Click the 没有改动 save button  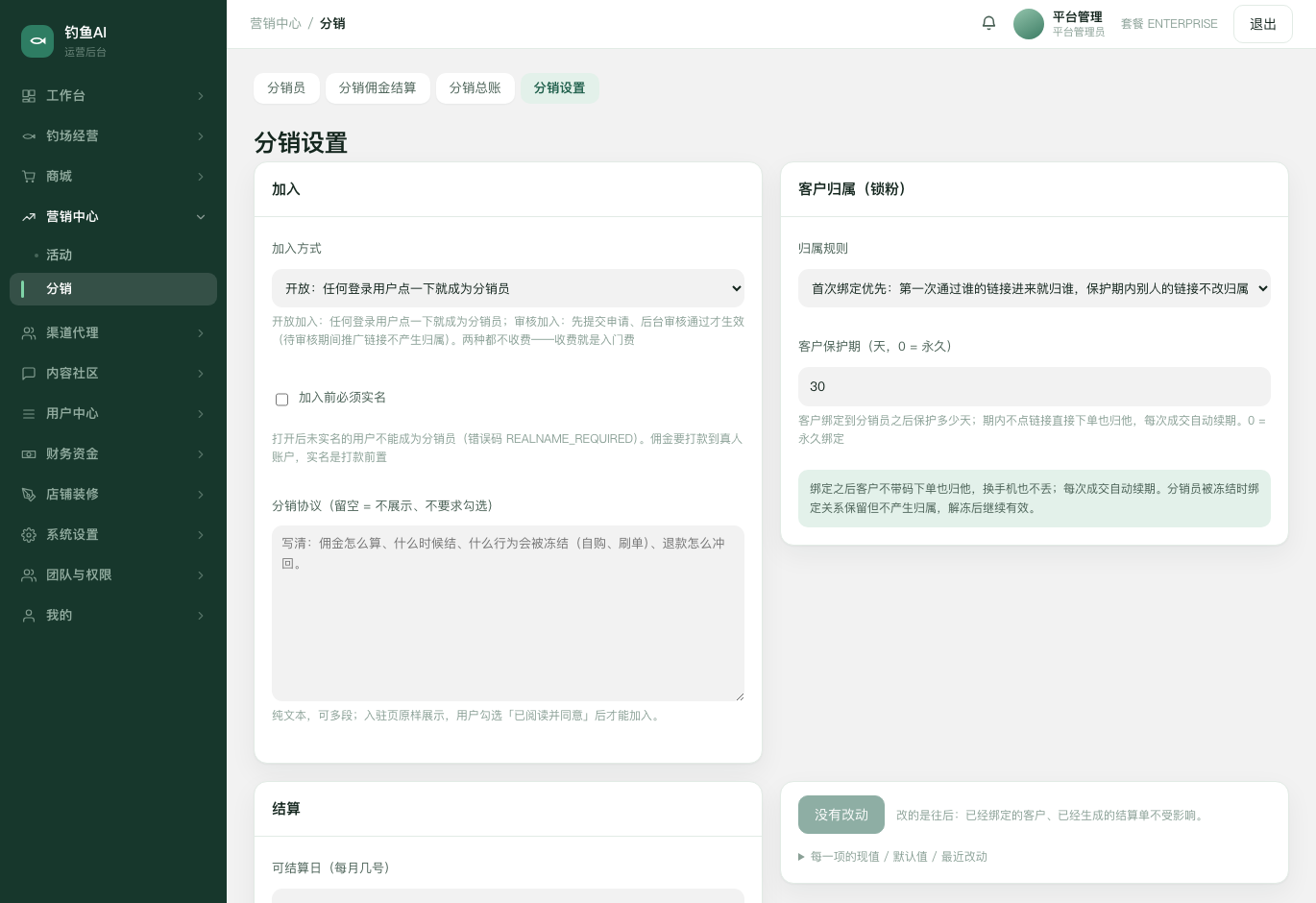[x=841, y=815]
